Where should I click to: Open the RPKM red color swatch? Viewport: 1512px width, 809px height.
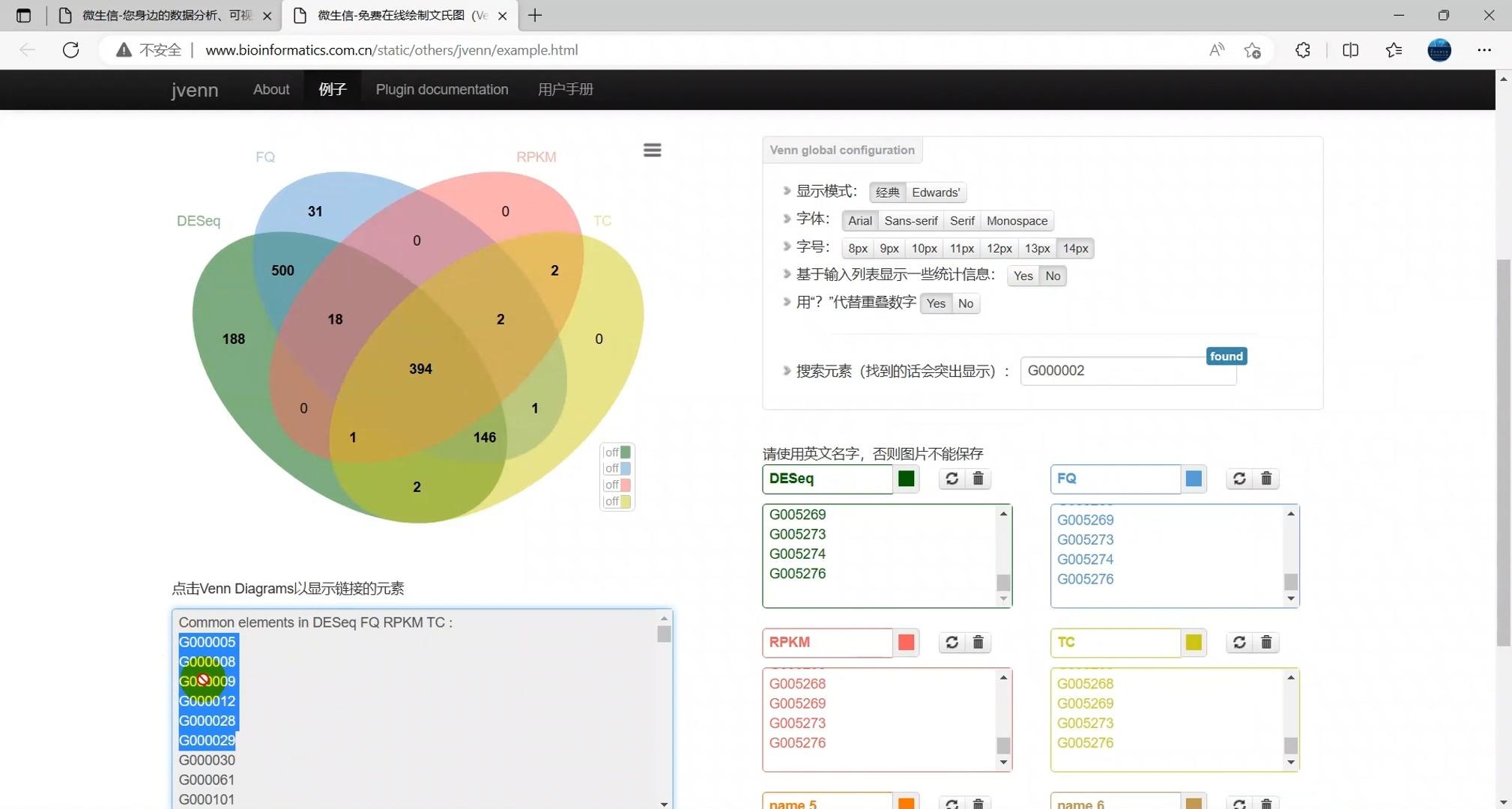point(906,643)
